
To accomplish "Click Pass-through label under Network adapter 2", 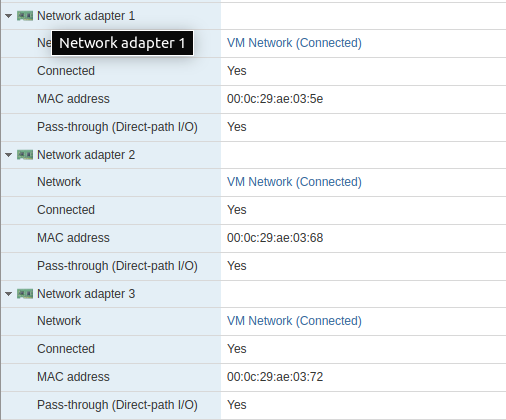I will click(117, 266).
